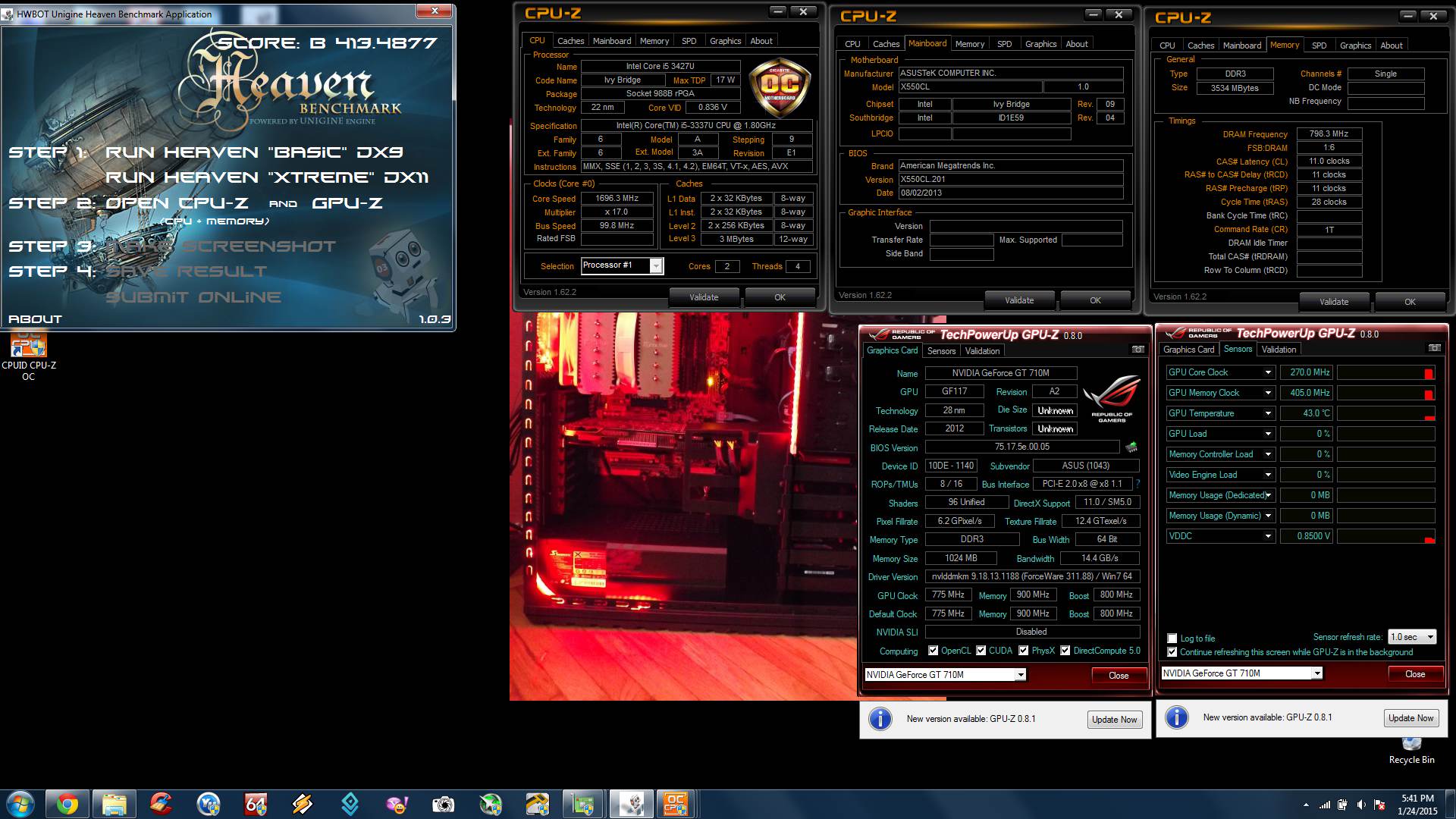Uncheck Continue refreshing in background option
Screen dimensions: 1456x819
pos(1172,652)
